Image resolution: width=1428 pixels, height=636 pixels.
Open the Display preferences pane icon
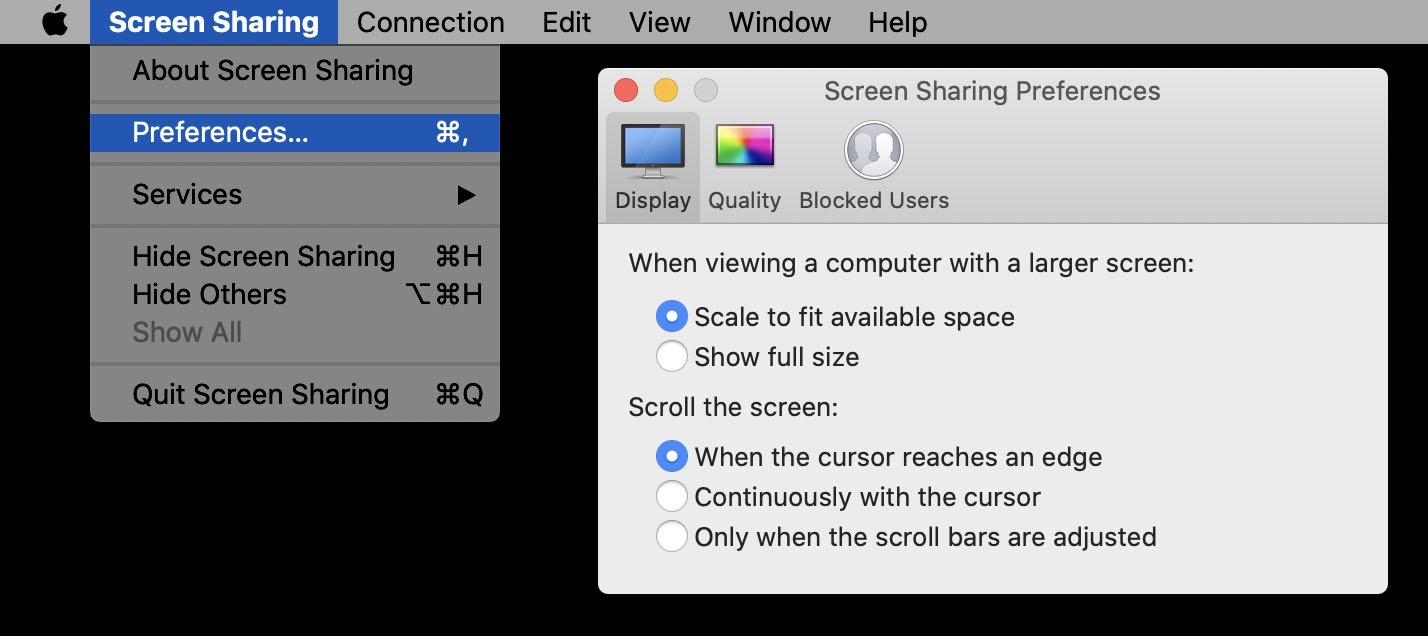pos(653,166)
